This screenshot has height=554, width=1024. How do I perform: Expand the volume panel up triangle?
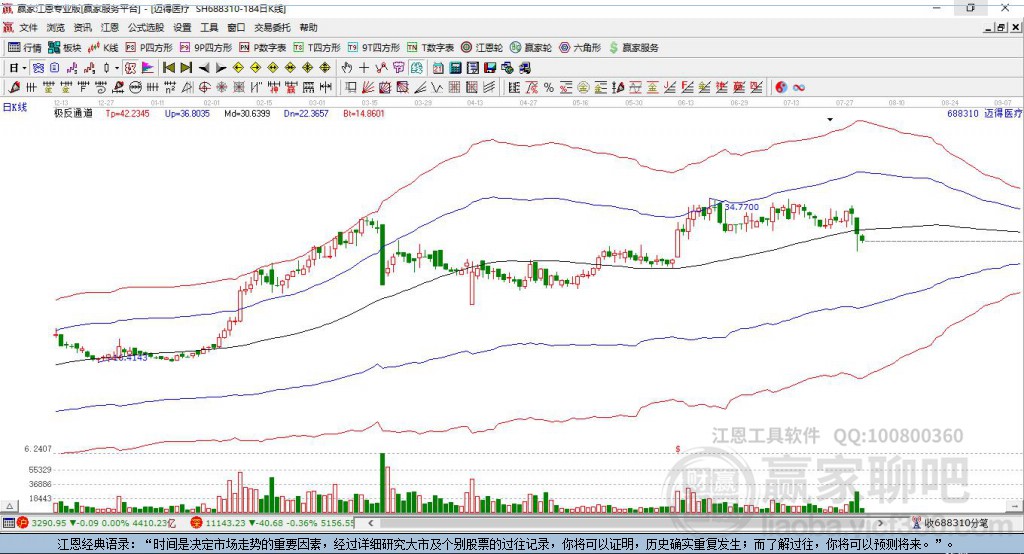click(9, 506)
